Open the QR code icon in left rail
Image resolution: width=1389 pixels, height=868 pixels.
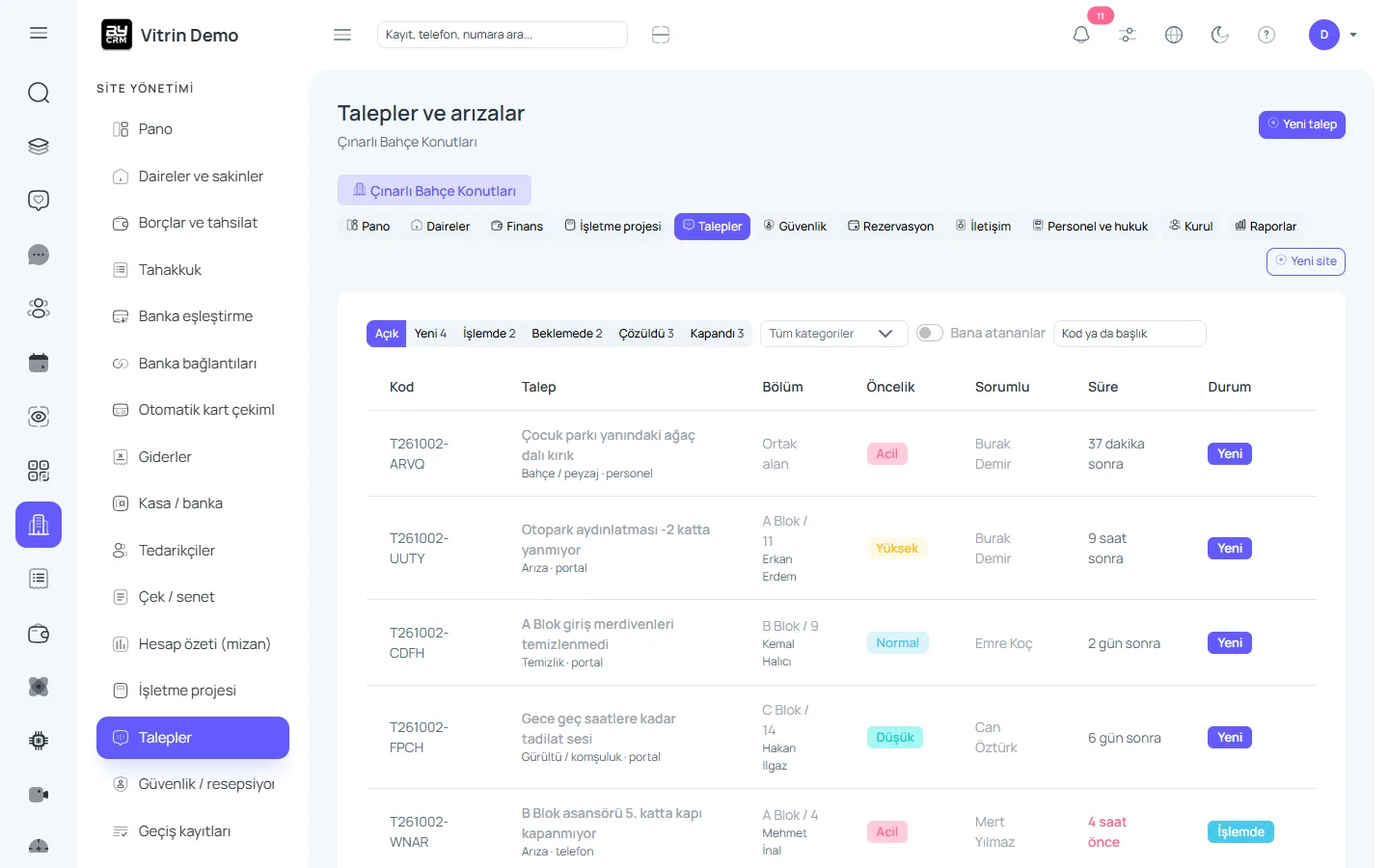click(39, 471)
